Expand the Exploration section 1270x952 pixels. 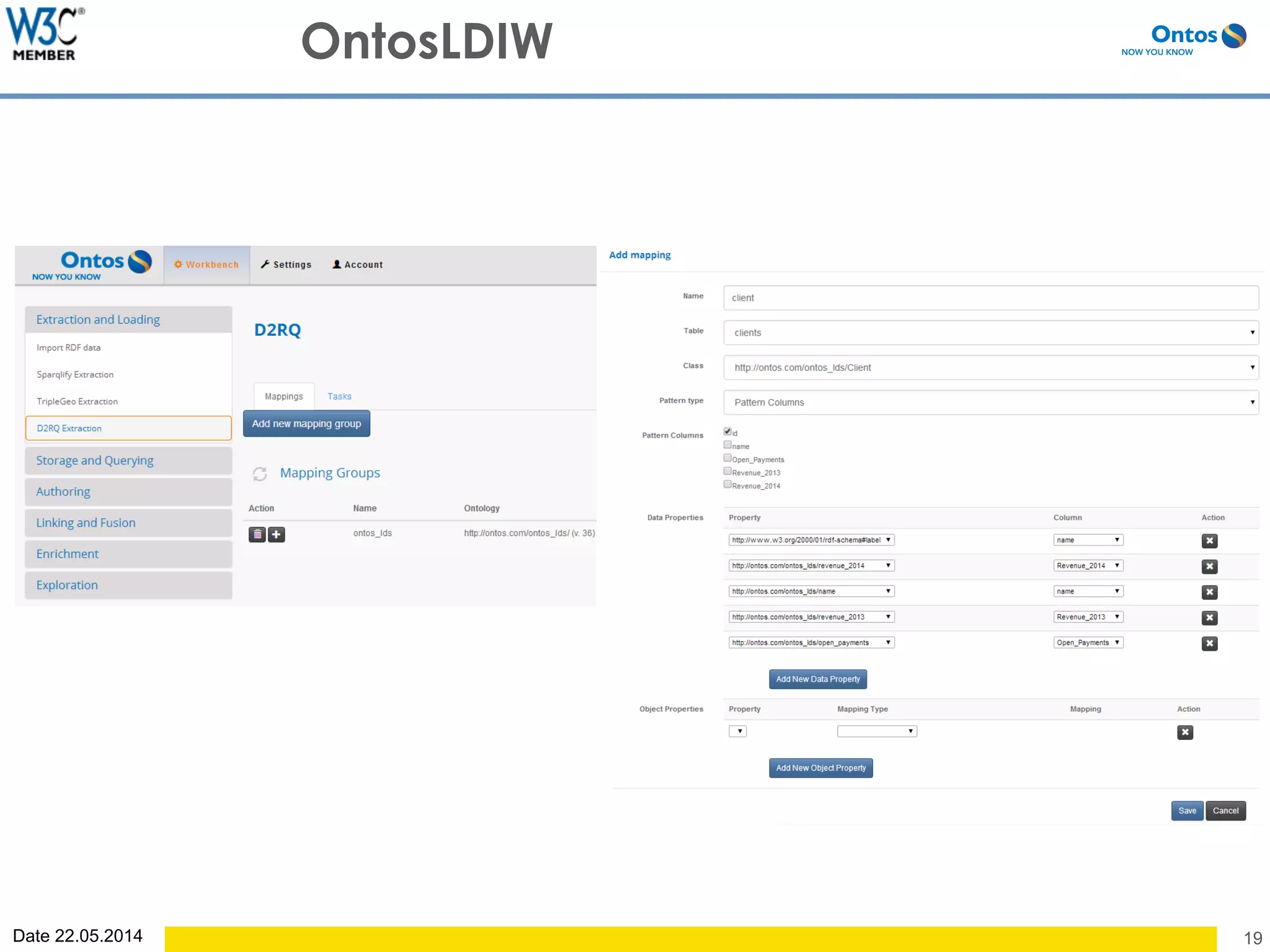pyautogui.click(x=128, y=585)
